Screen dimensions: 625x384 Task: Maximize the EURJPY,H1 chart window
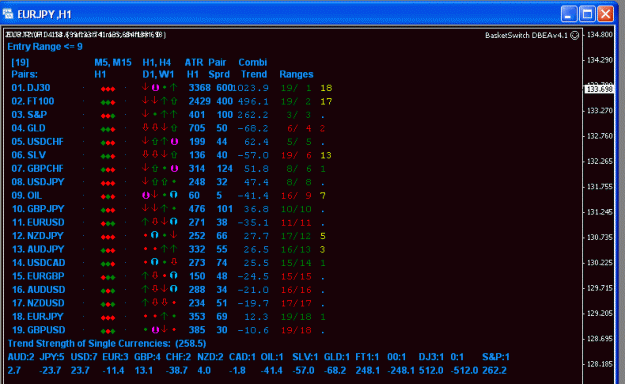pyautogui.click(x=587, y=14)
